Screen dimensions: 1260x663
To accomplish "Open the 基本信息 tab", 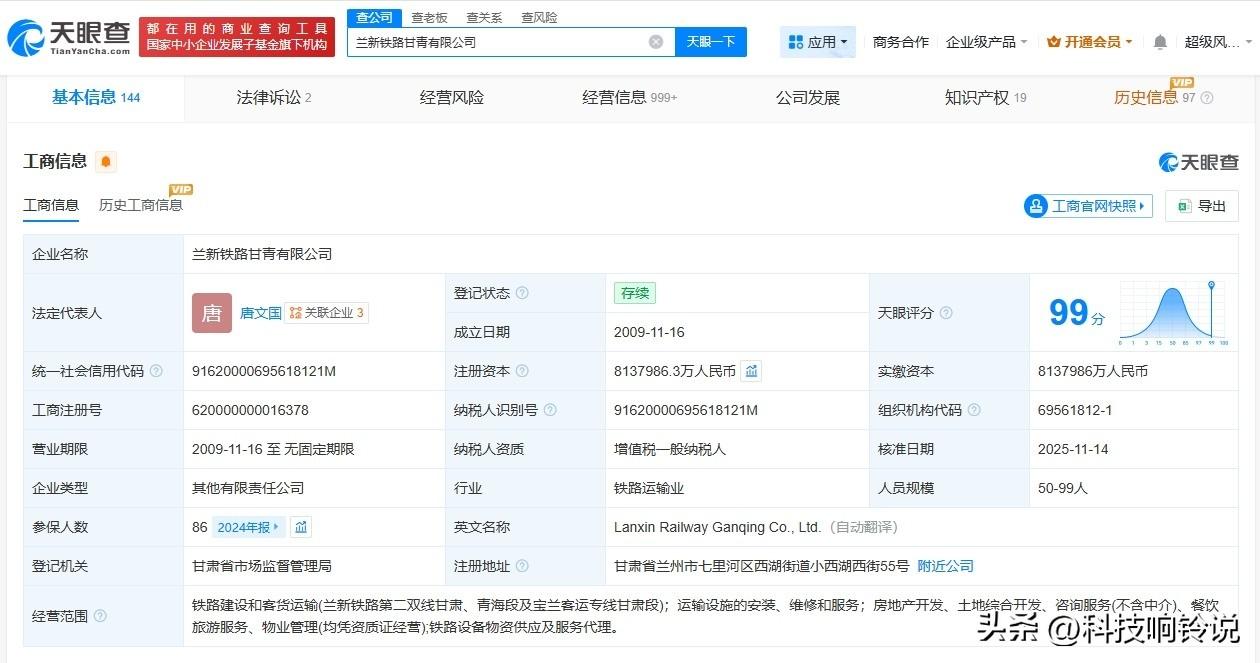I will click(96, 97).
